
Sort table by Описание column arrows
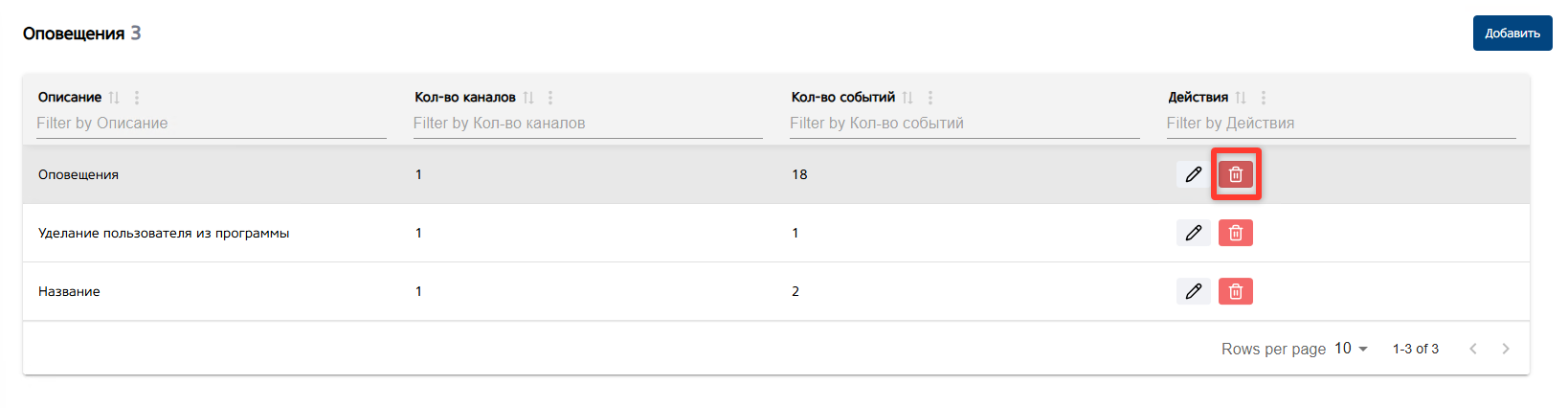point(115,98)
